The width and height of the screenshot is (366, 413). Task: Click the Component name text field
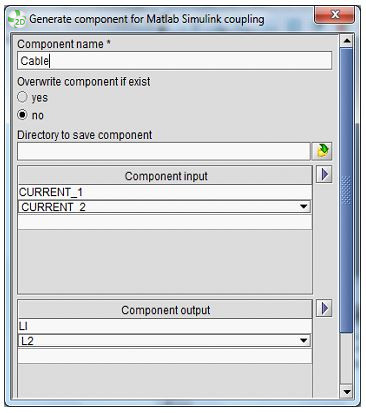point(175,61)
